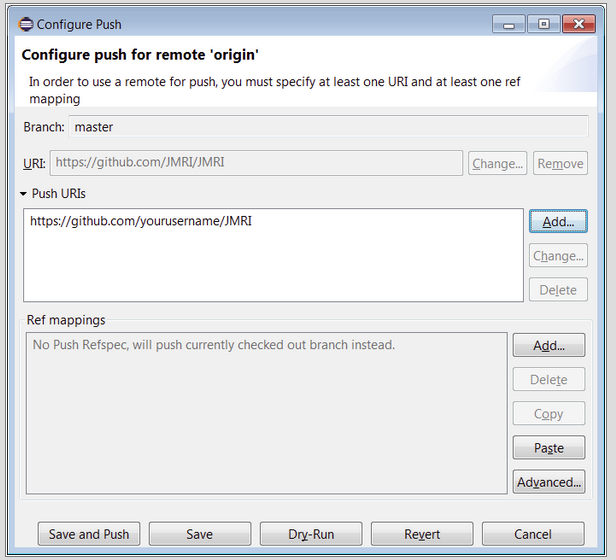
Task: Click Delete button for Push URIs list
Action: pos(558,290)
